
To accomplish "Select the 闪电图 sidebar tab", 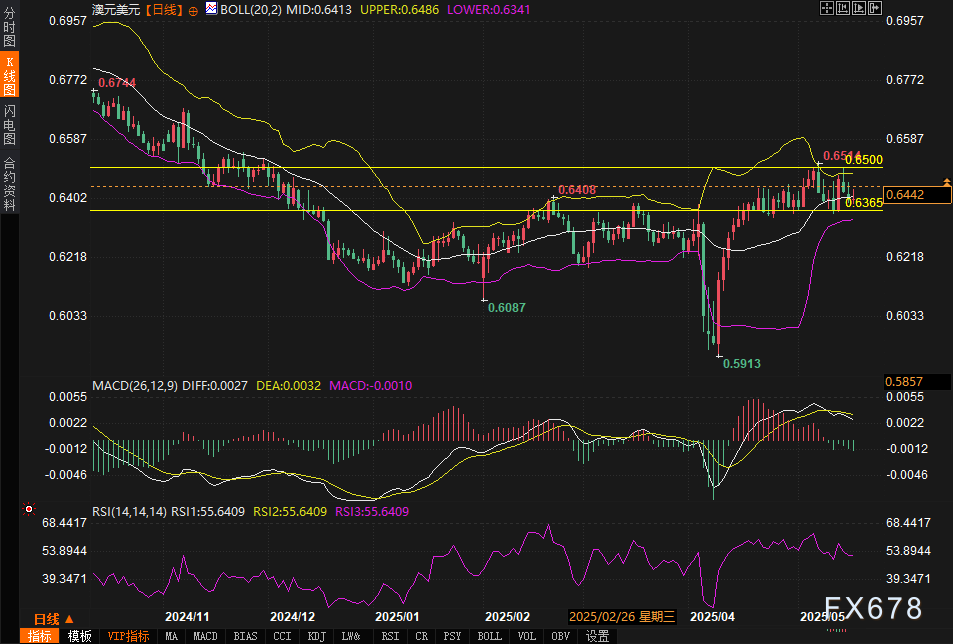I will (9, 125).
